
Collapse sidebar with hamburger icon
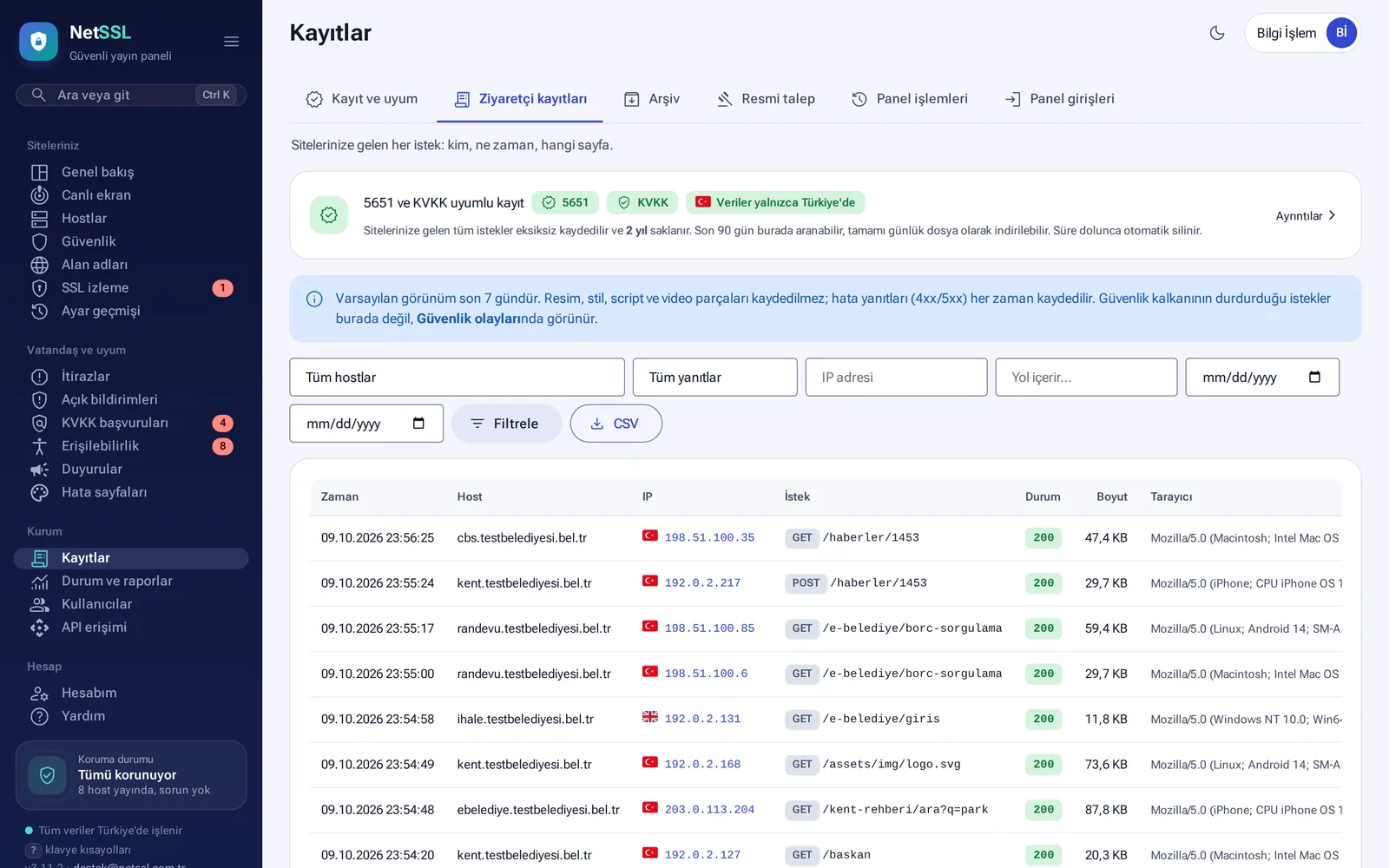click(x=231, y=42)
